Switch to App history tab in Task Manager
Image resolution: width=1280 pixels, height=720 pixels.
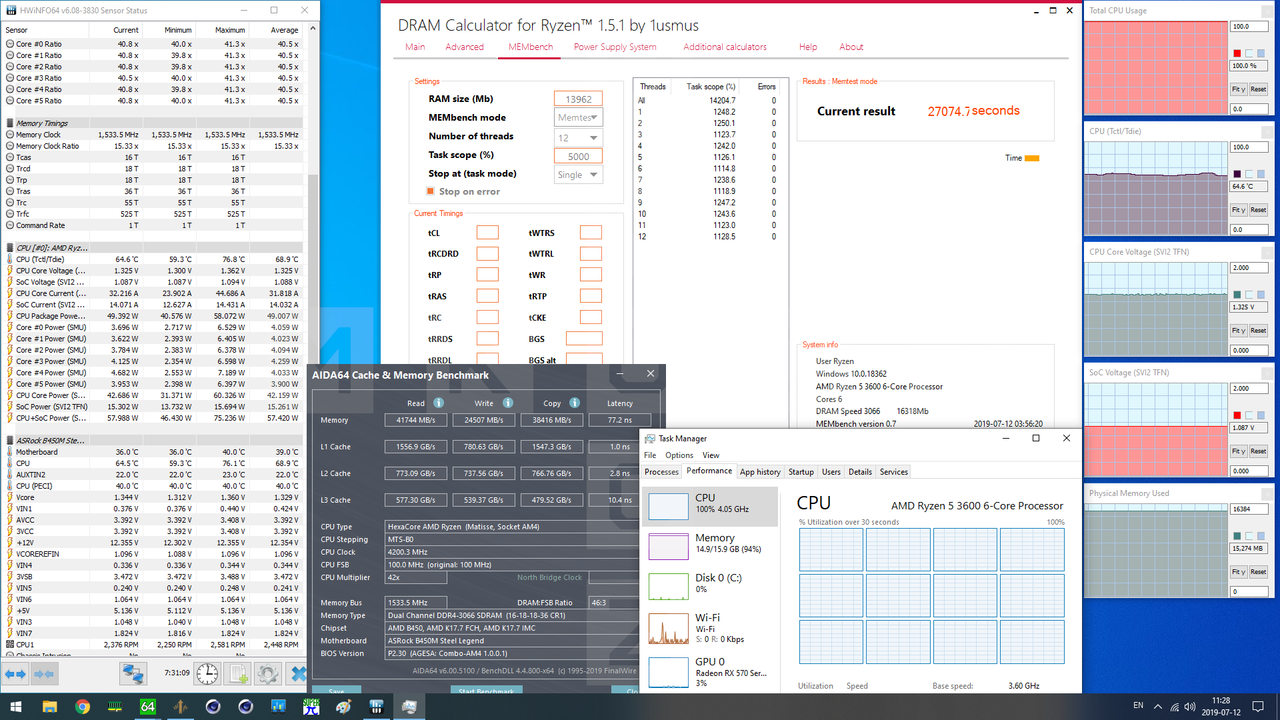(x=760, y=472)
